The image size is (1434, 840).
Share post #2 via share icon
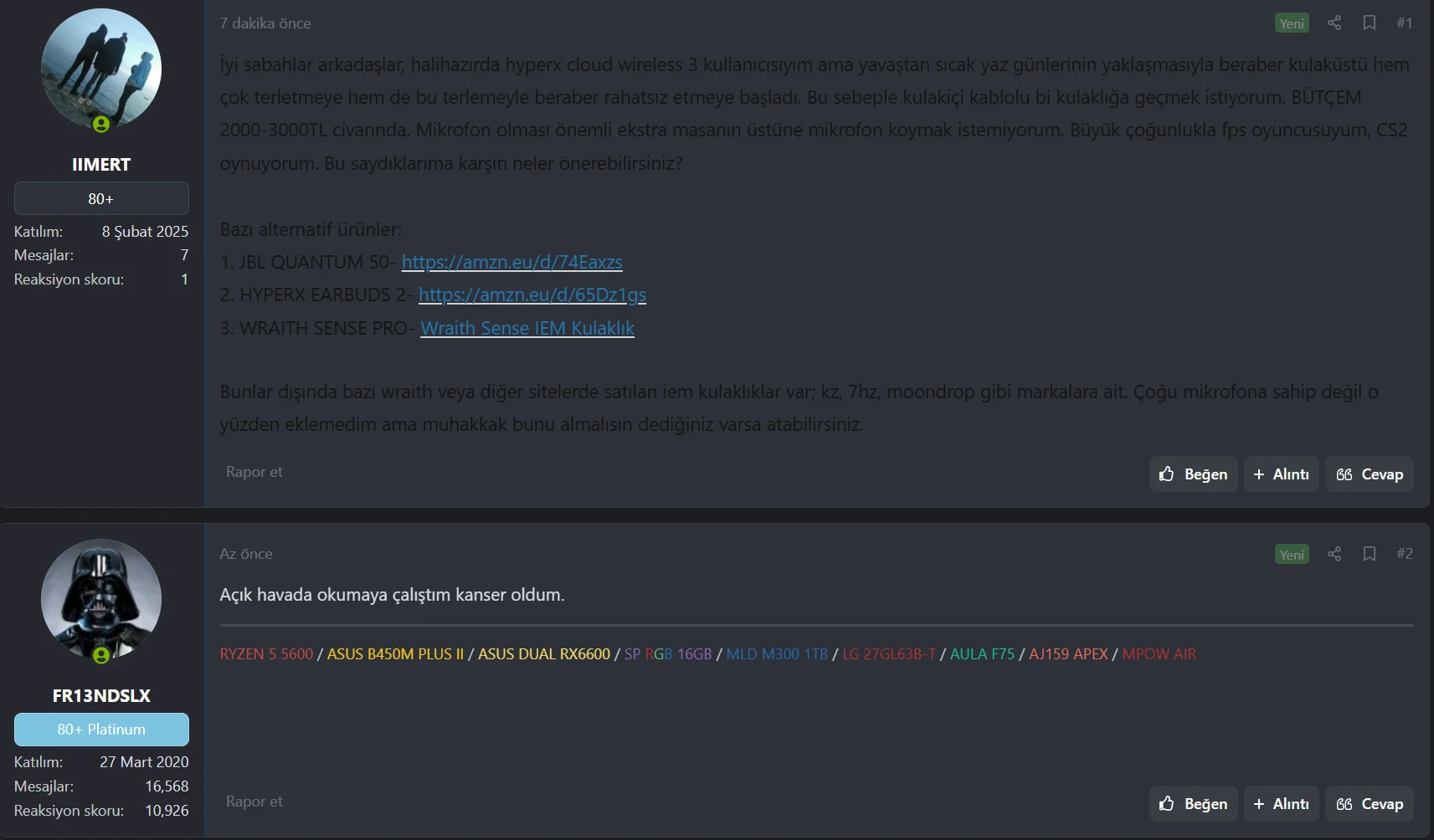1334,554
